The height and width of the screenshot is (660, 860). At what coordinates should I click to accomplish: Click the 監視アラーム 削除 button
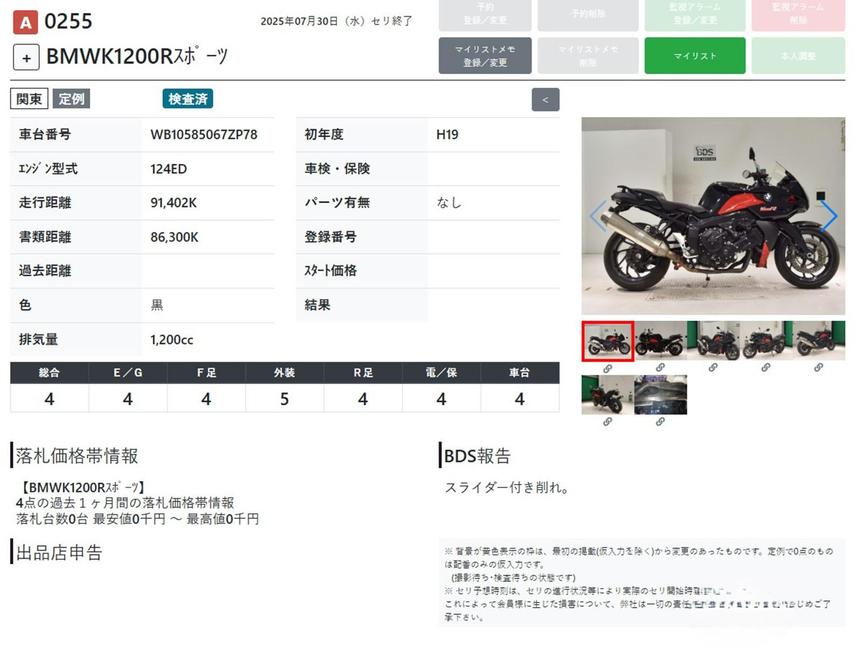(798, 15)
